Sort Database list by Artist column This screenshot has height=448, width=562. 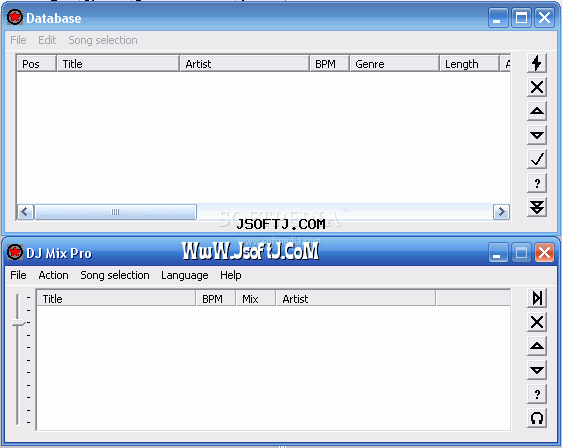point(244,64)
